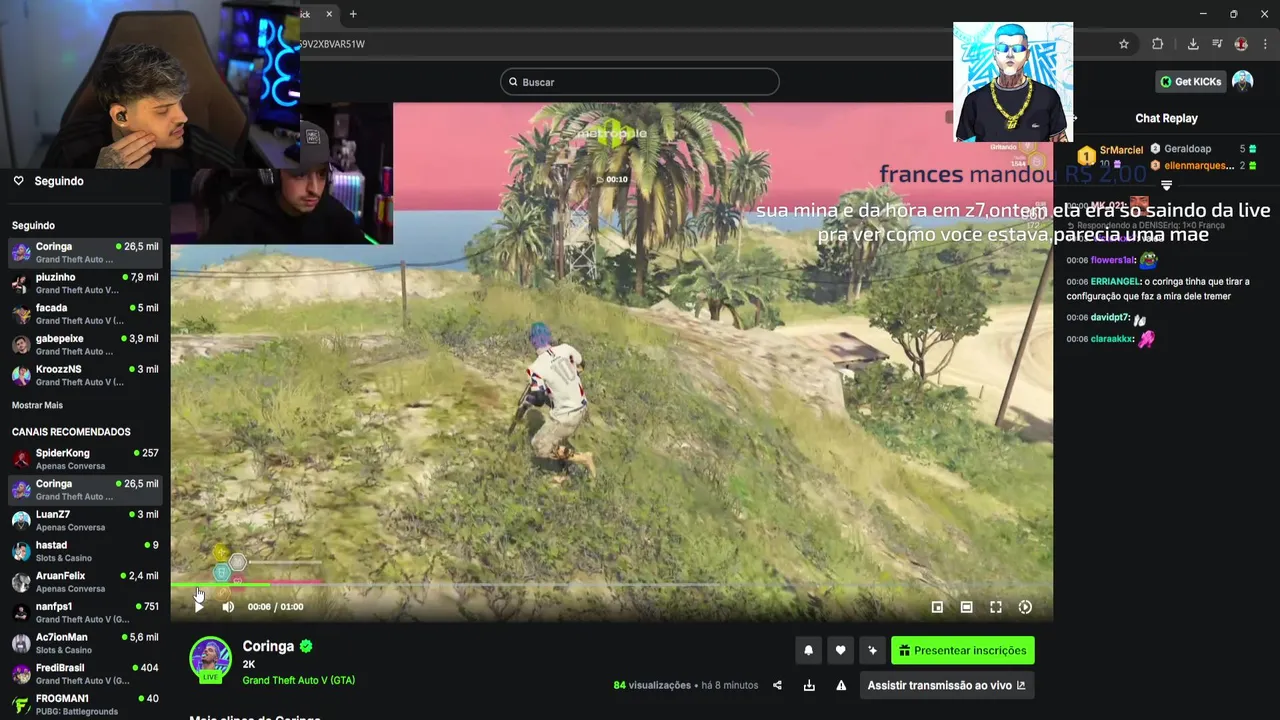Screen dimensions: 1280x720
Task: Click claraakkx username in chat
Action: (1112, 339)
